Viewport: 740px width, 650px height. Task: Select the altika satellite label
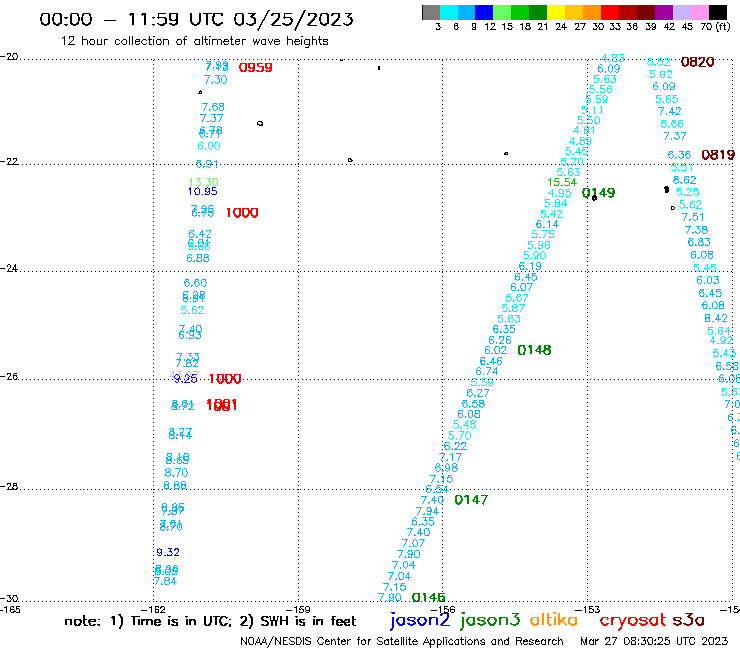(x=554, y=620)
